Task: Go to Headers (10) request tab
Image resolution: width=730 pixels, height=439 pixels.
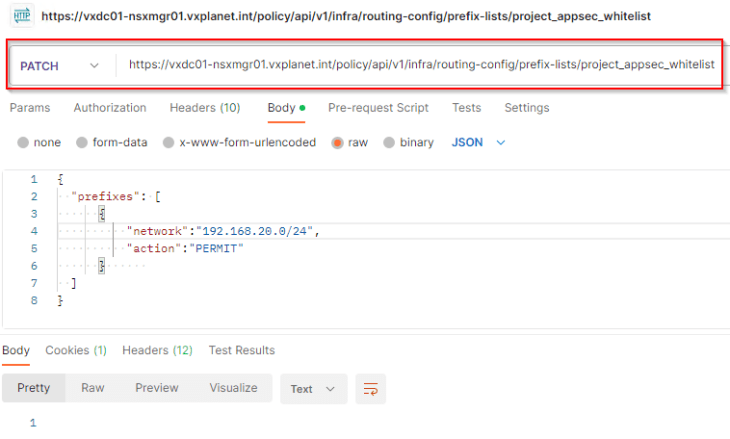Action: [205, 108]
